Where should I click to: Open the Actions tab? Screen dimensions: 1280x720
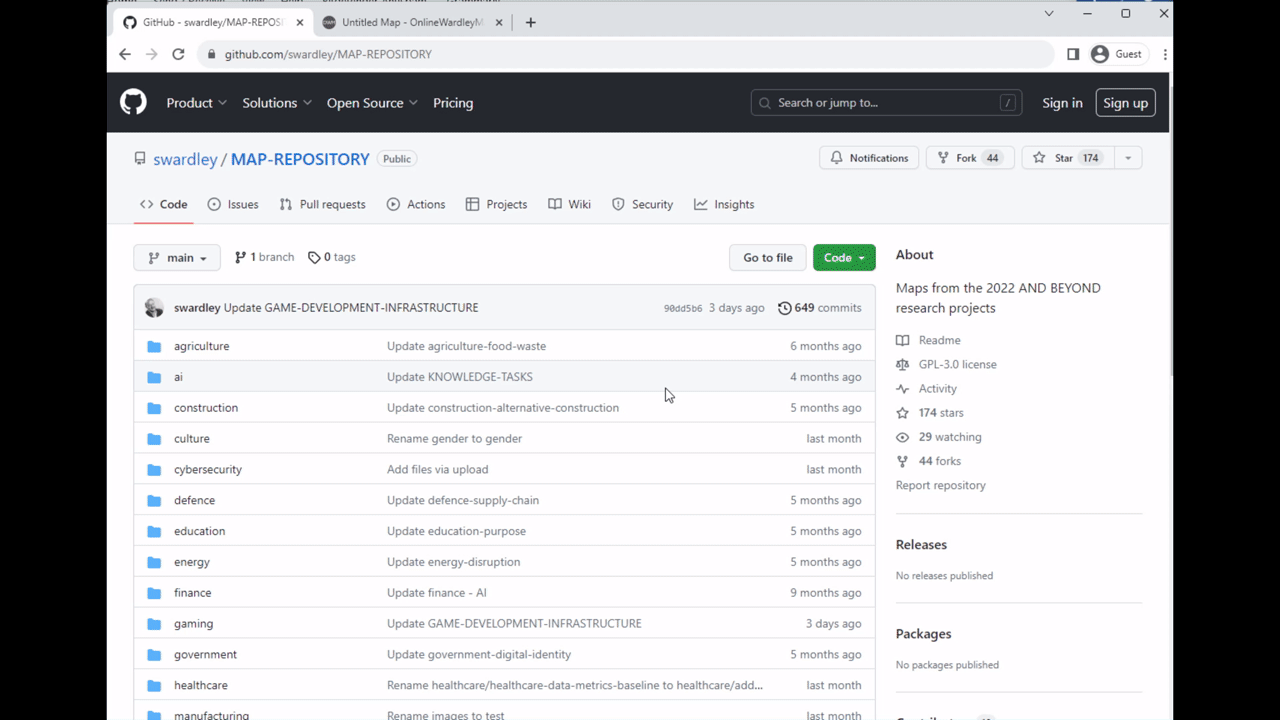(x=416, y=204)
